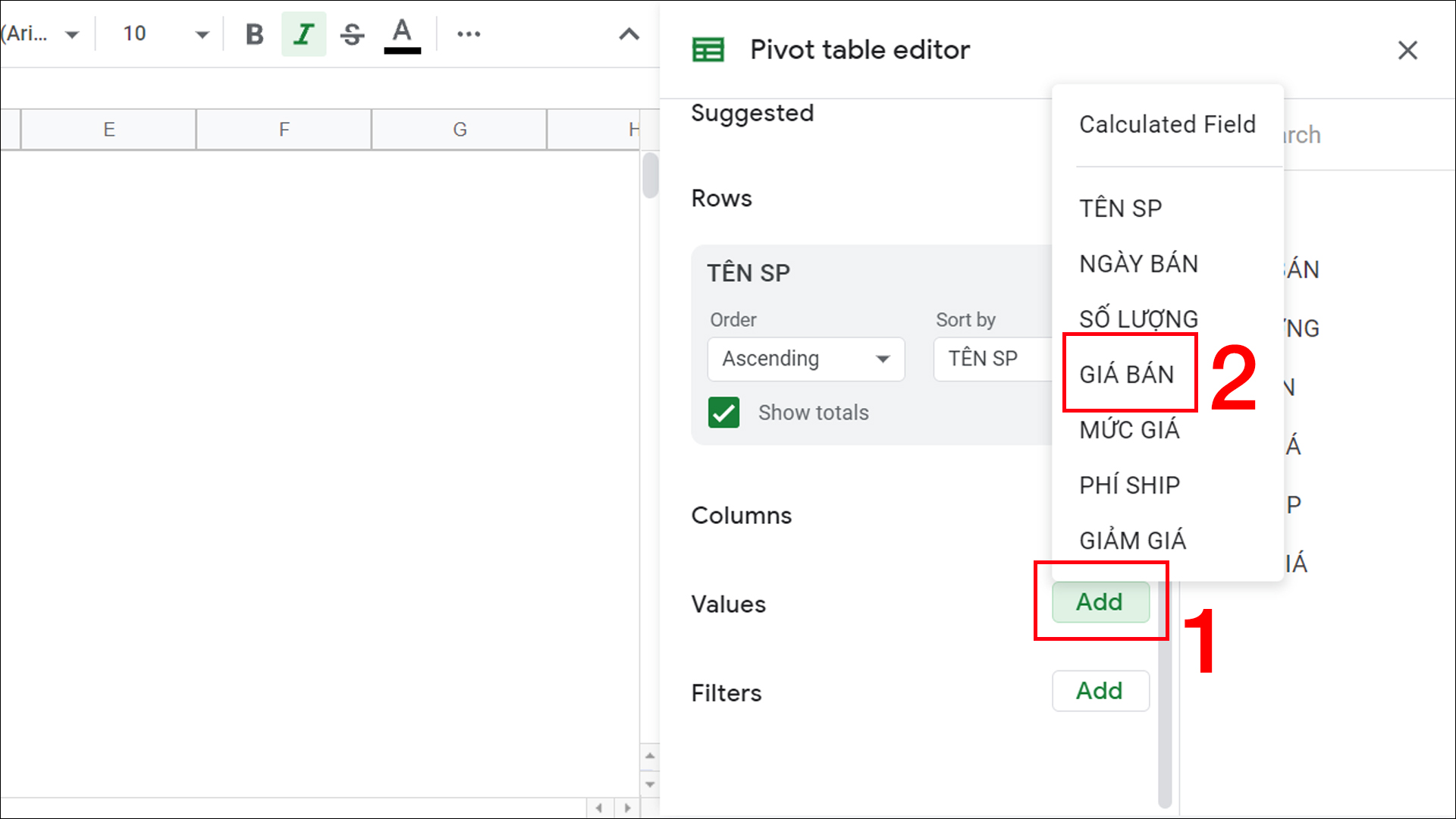
Task: Check the GIÁ BÁN field checkbox
Action: pos(1127,373)
